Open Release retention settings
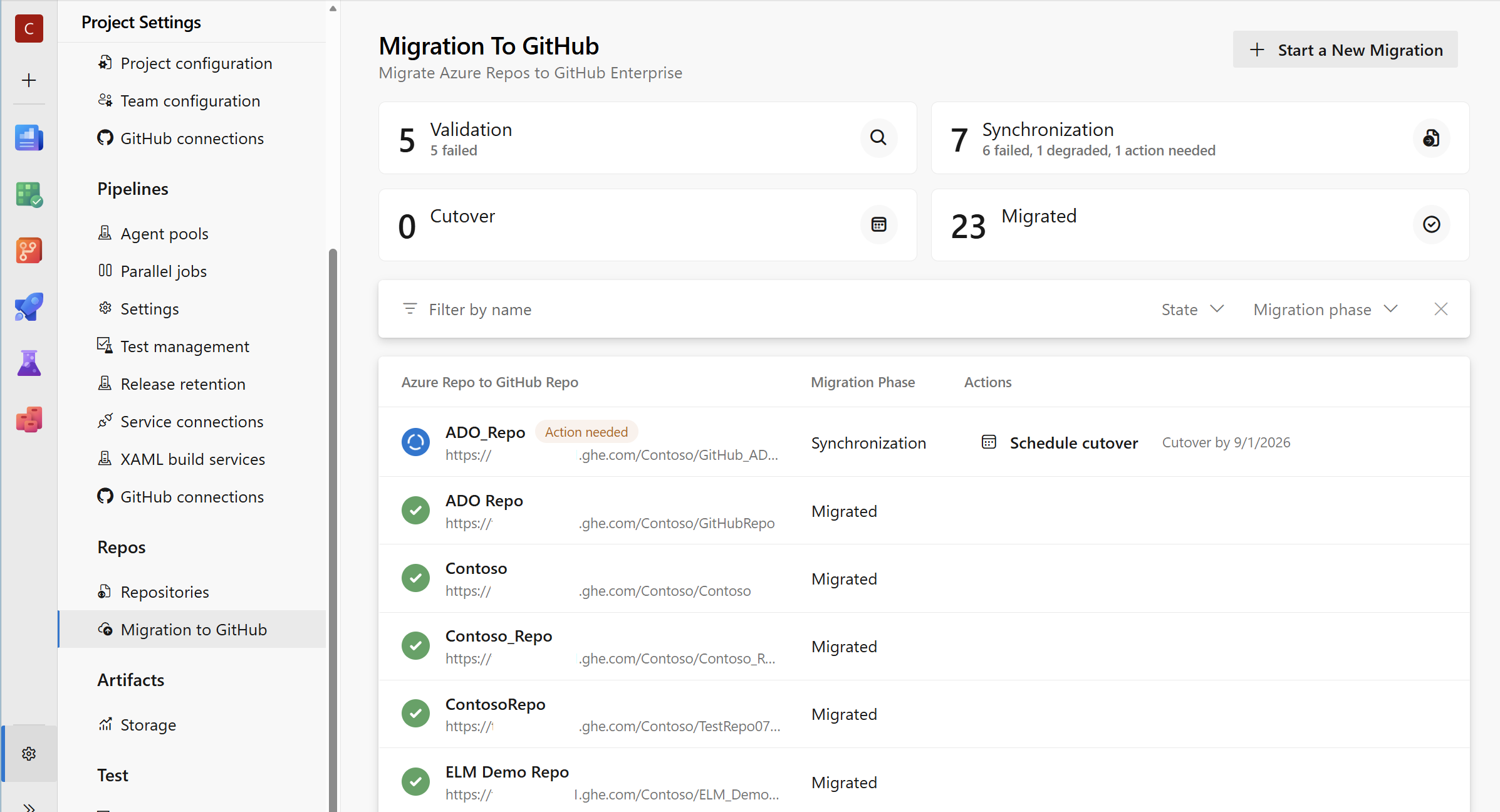 coord(192,384)
